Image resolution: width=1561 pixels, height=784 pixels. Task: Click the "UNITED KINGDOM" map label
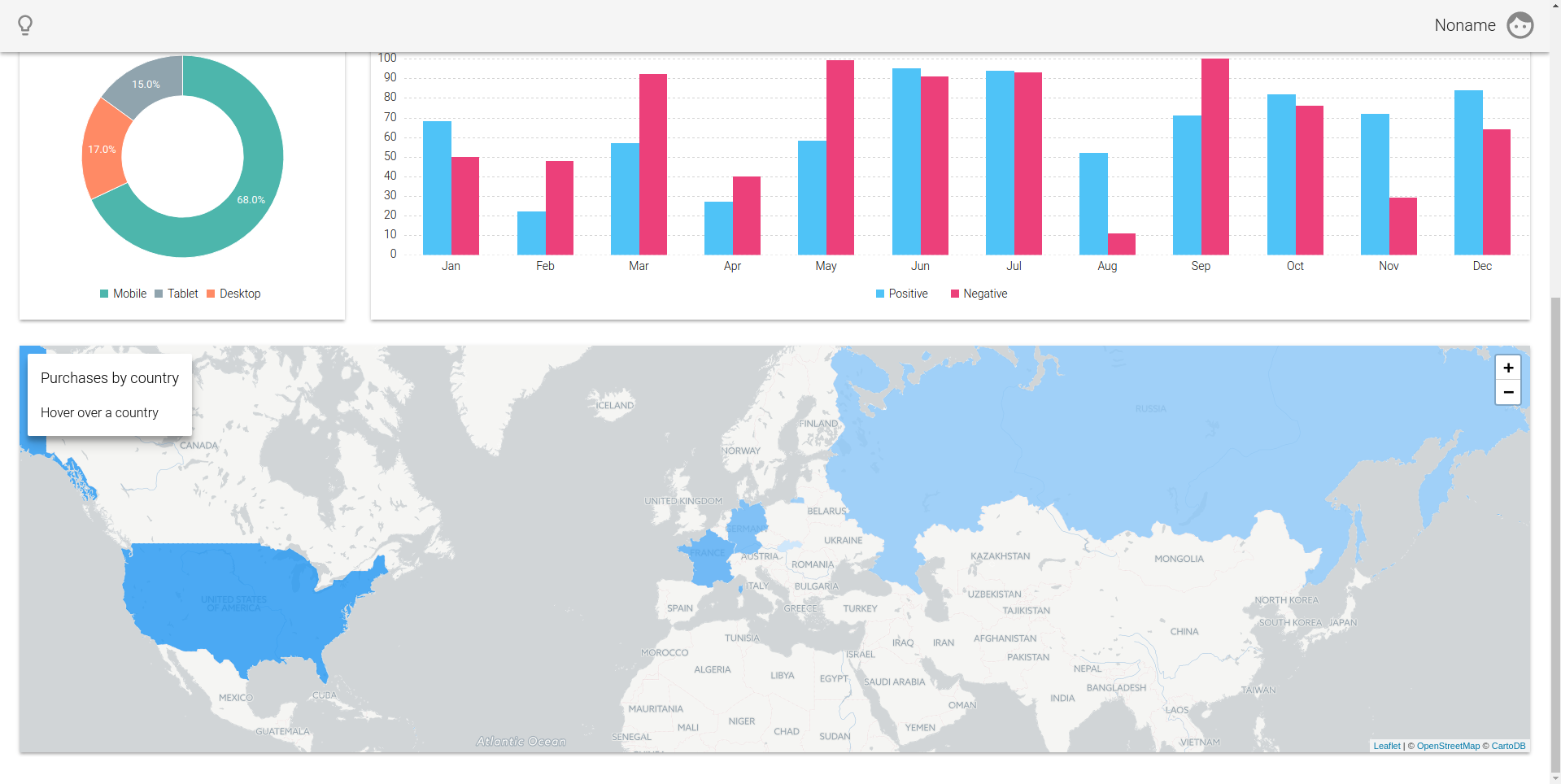(x=683, y=501)
